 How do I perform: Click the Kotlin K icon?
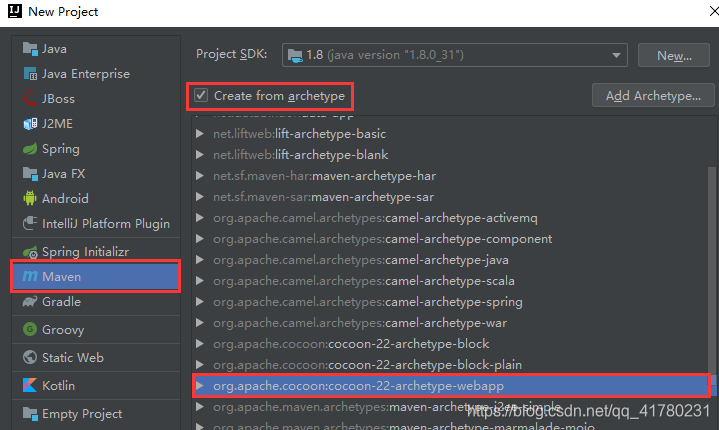click(30, 386)
